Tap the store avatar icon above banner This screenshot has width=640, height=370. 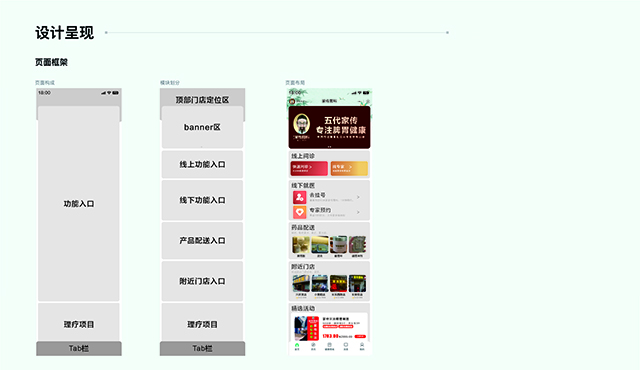click(292, 101)
